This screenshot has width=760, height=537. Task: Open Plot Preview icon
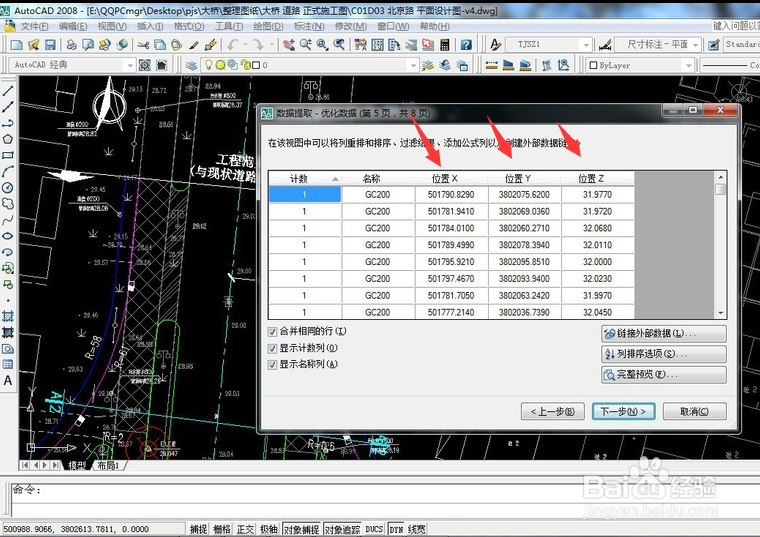tap(88, 45)
